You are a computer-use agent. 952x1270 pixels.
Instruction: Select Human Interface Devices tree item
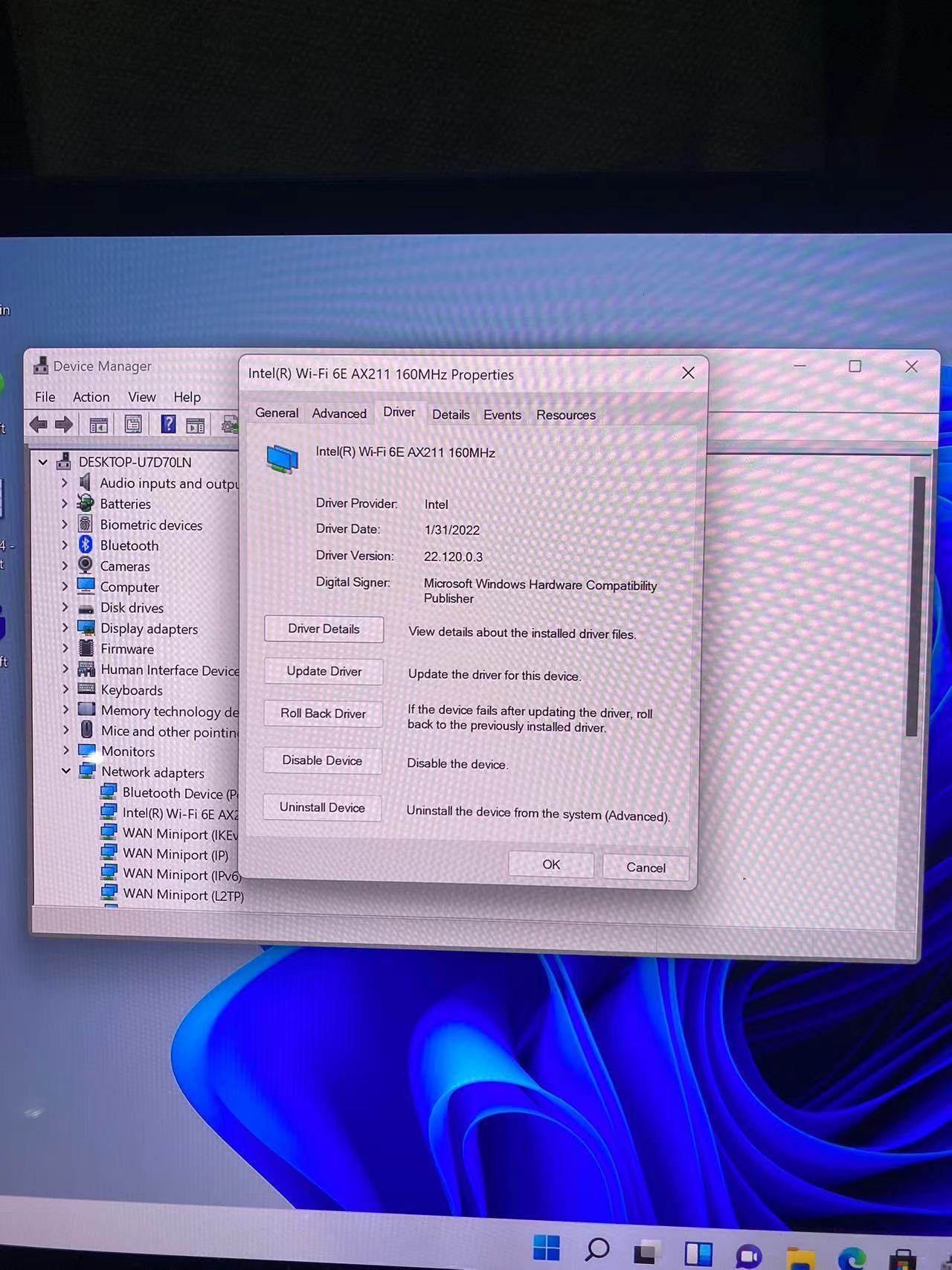coord(170,670)
